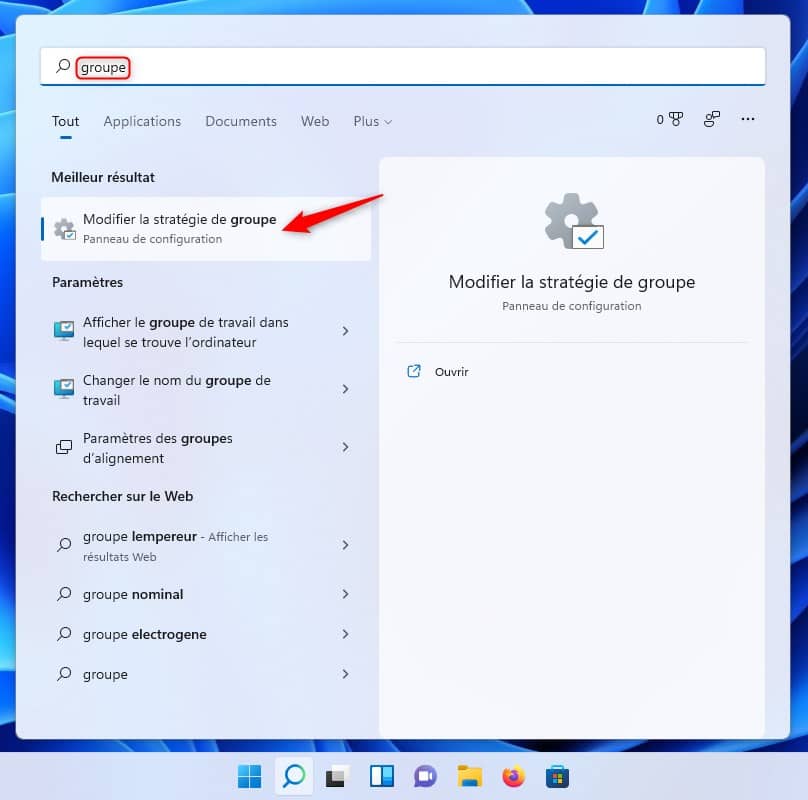Expand arrow for groupe lempereur suggestion
The height and width of the screenshot is (800, 808).
pyautogui.click(x=345, y=545)
